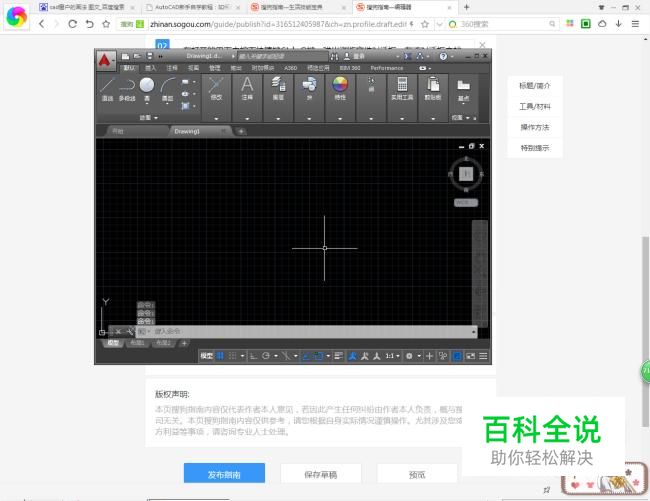Click the command line wrench icon
Viewport: 650px width, 501px height.
point(130,332)
